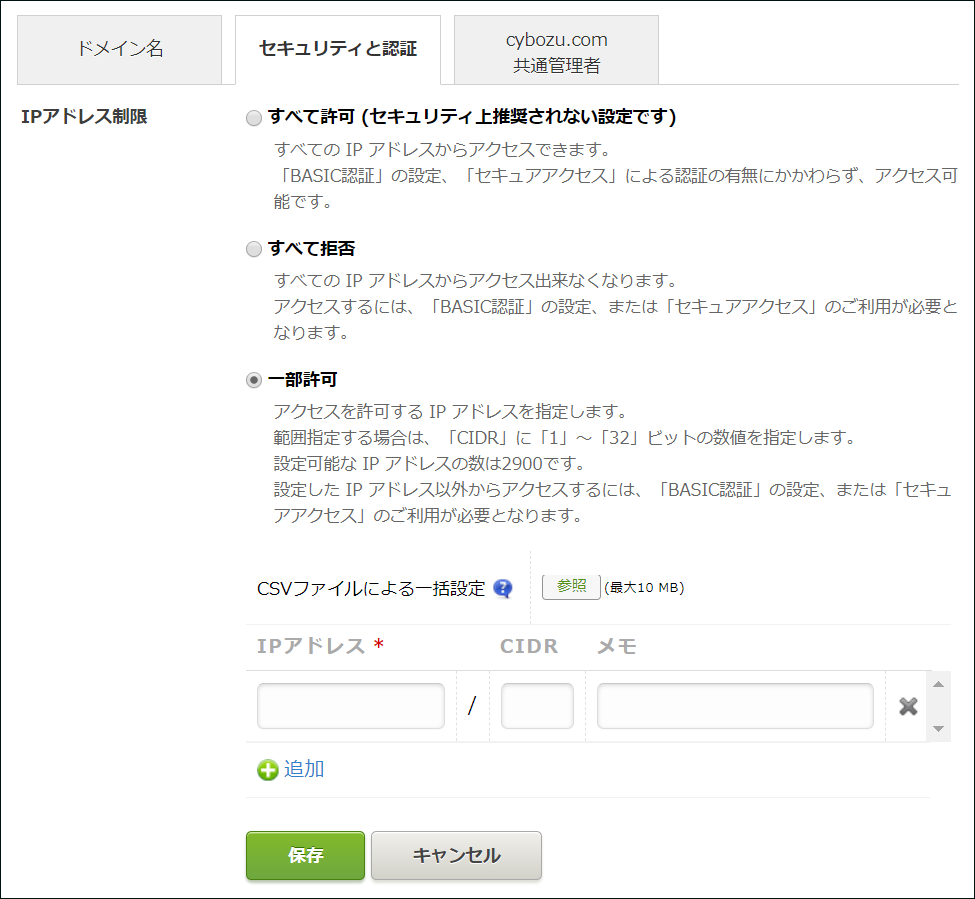Click 参照 to browse for a CSV file
975x899 pixels.
coord(570,587)
